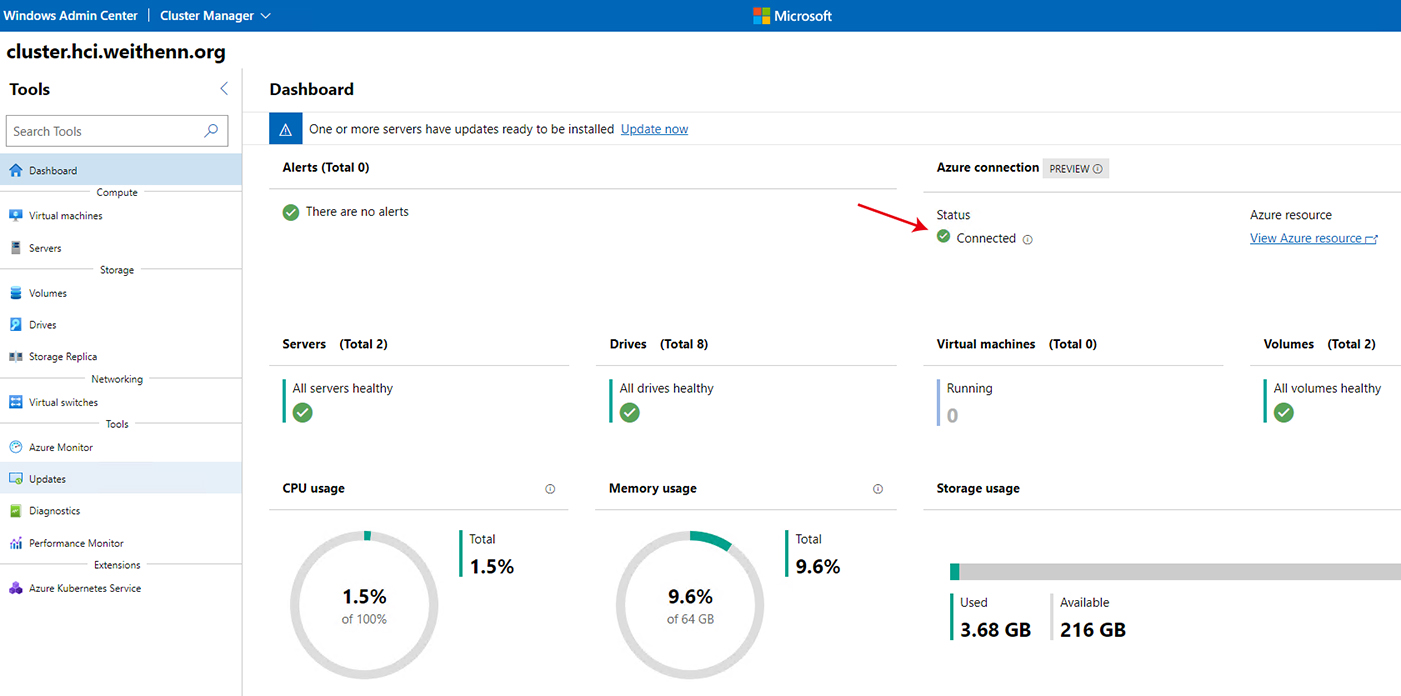Screen dimensions: 1401x696
Task: Click the green Connected status check icon
Action: (943, 237)
